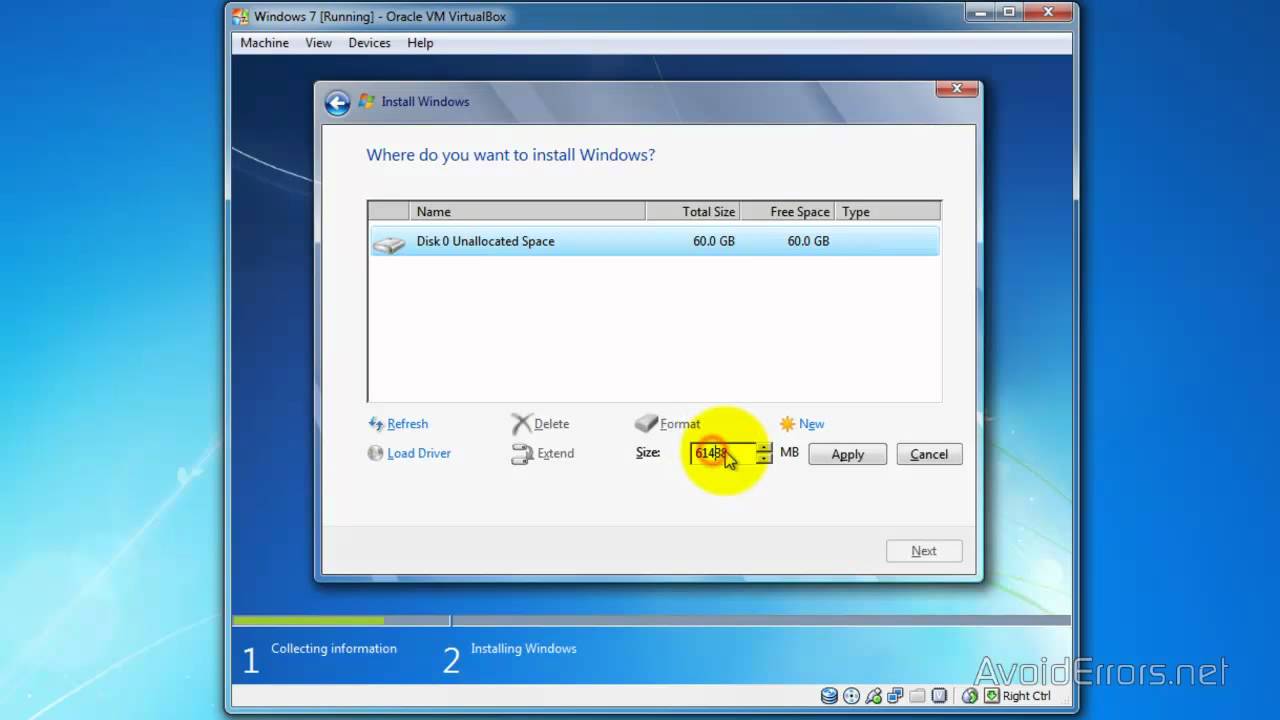Click the '60.0 GB' Free Space cell

point(808,241)
